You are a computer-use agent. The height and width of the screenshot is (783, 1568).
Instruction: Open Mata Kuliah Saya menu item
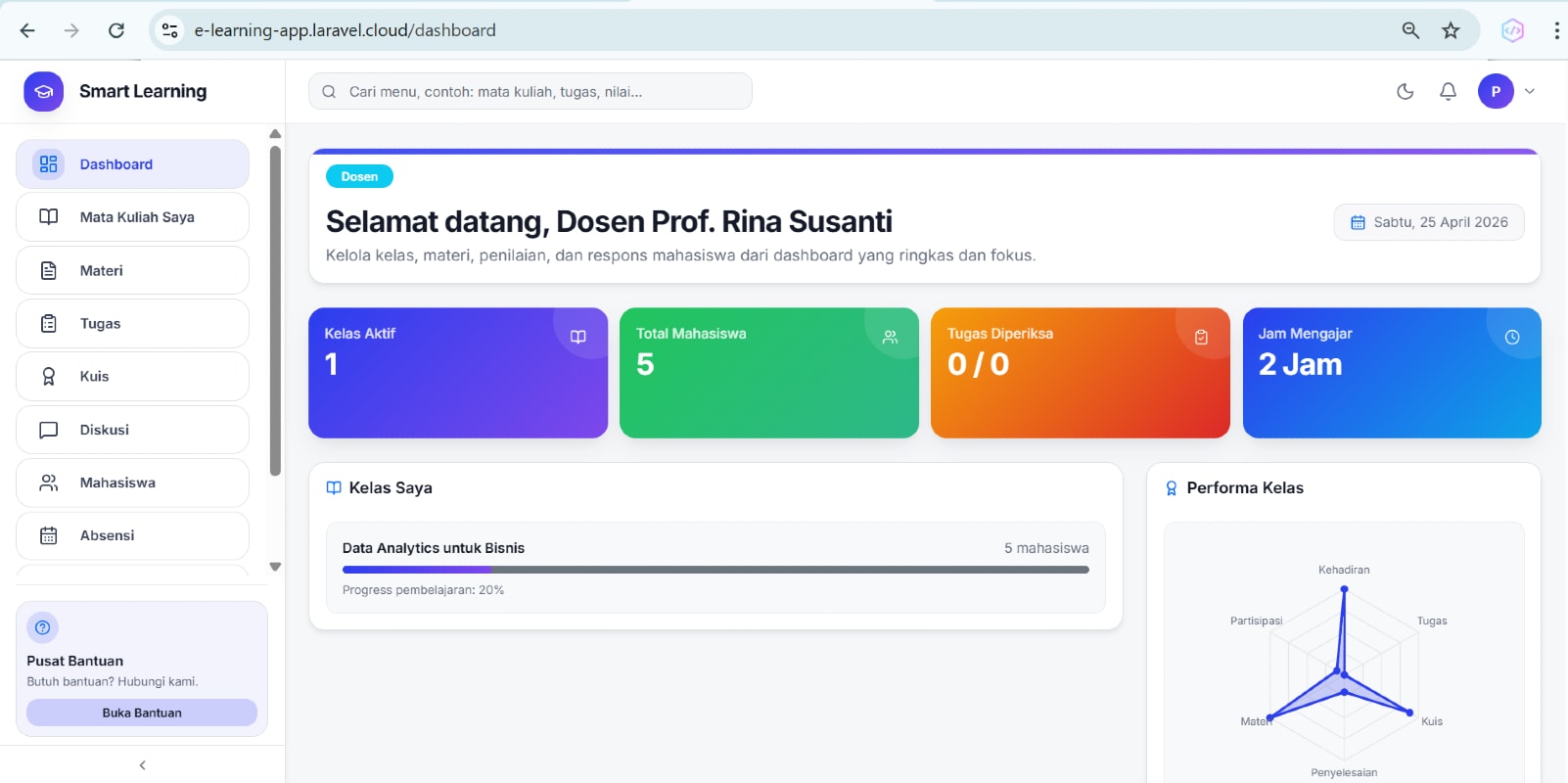tap(132, 217)
